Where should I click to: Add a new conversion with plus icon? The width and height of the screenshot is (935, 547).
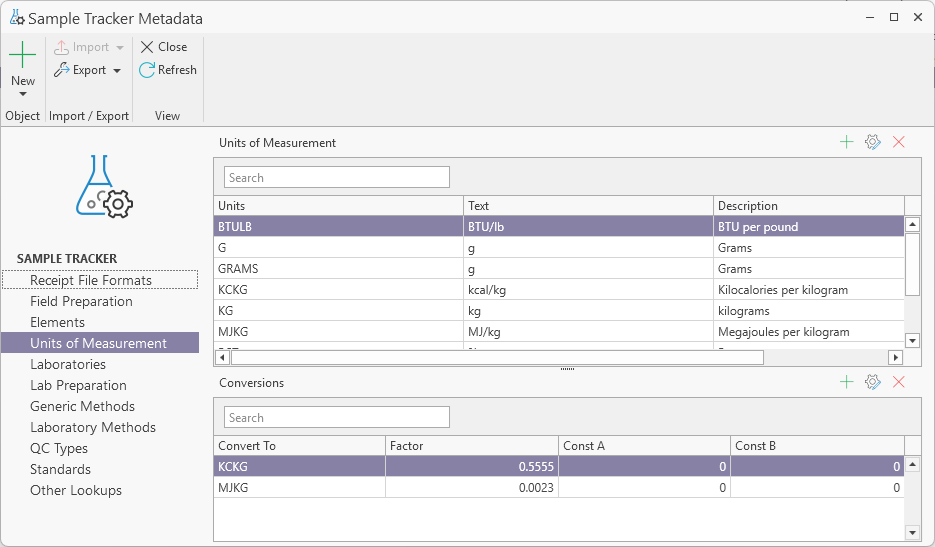(846, 382)
